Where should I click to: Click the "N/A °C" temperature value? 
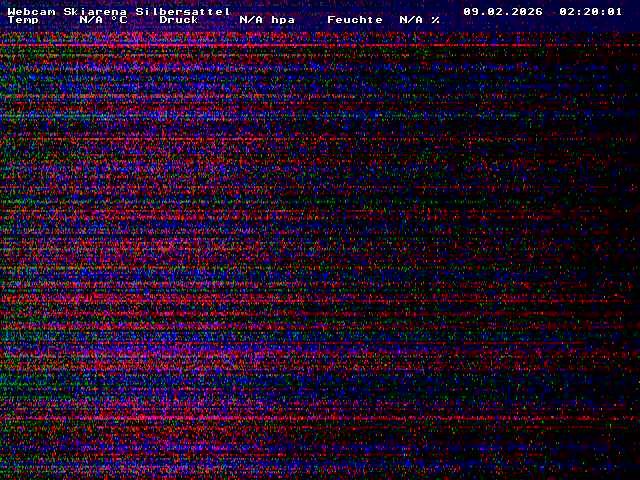(x=103, y=20)
